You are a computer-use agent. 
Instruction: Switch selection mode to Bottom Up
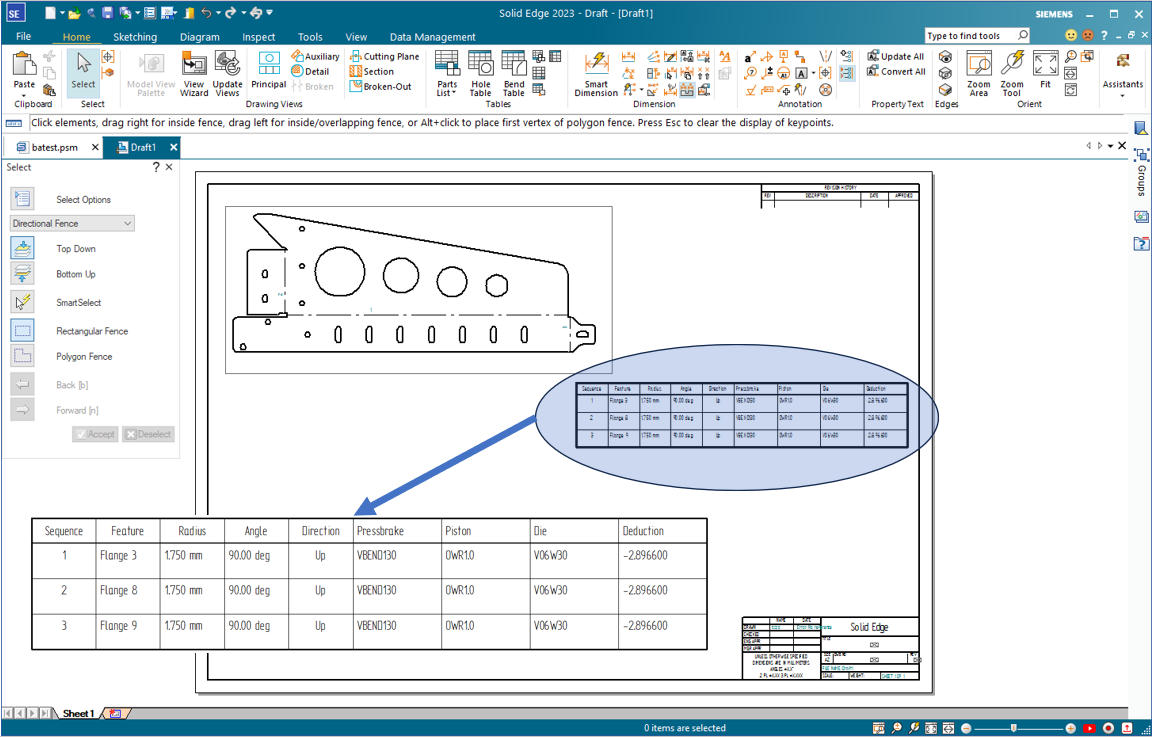pos(22,273)
